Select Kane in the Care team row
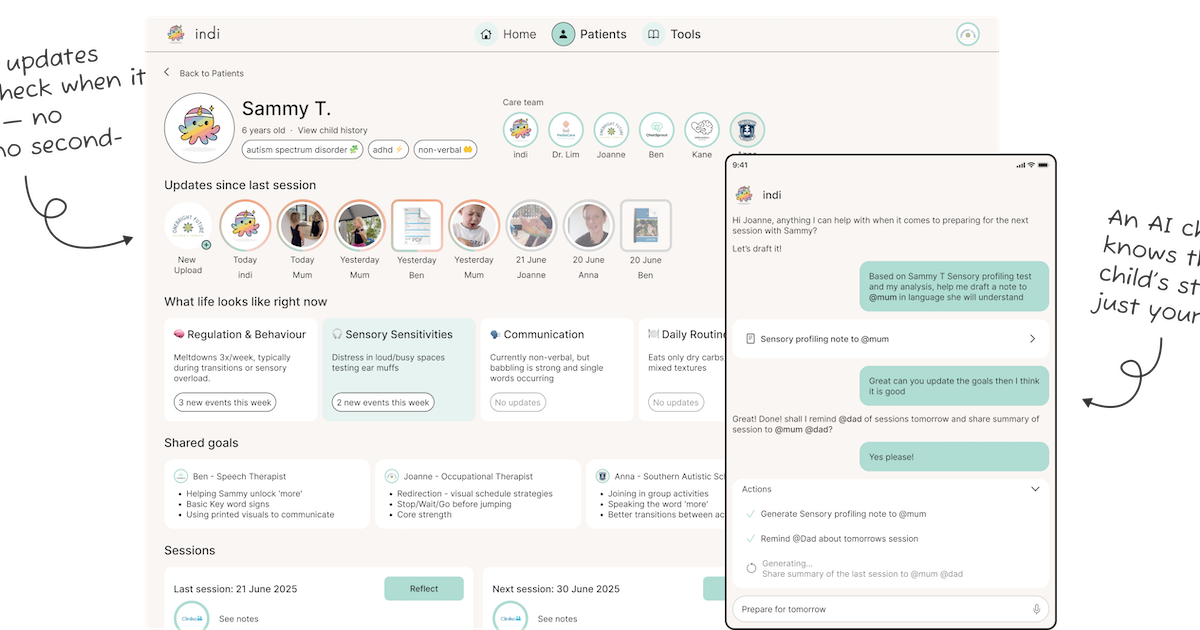 coord(701,130)
